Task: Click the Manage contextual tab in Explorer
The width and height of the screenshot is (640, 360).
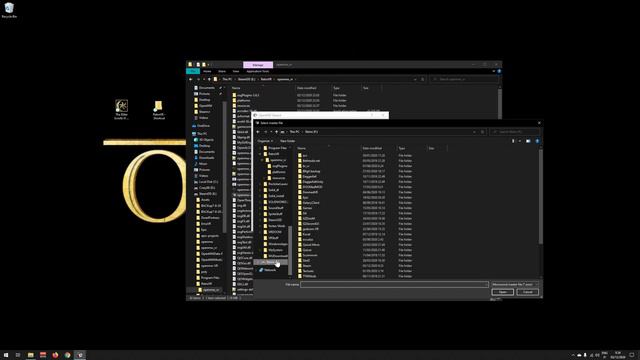Action: 258,65
